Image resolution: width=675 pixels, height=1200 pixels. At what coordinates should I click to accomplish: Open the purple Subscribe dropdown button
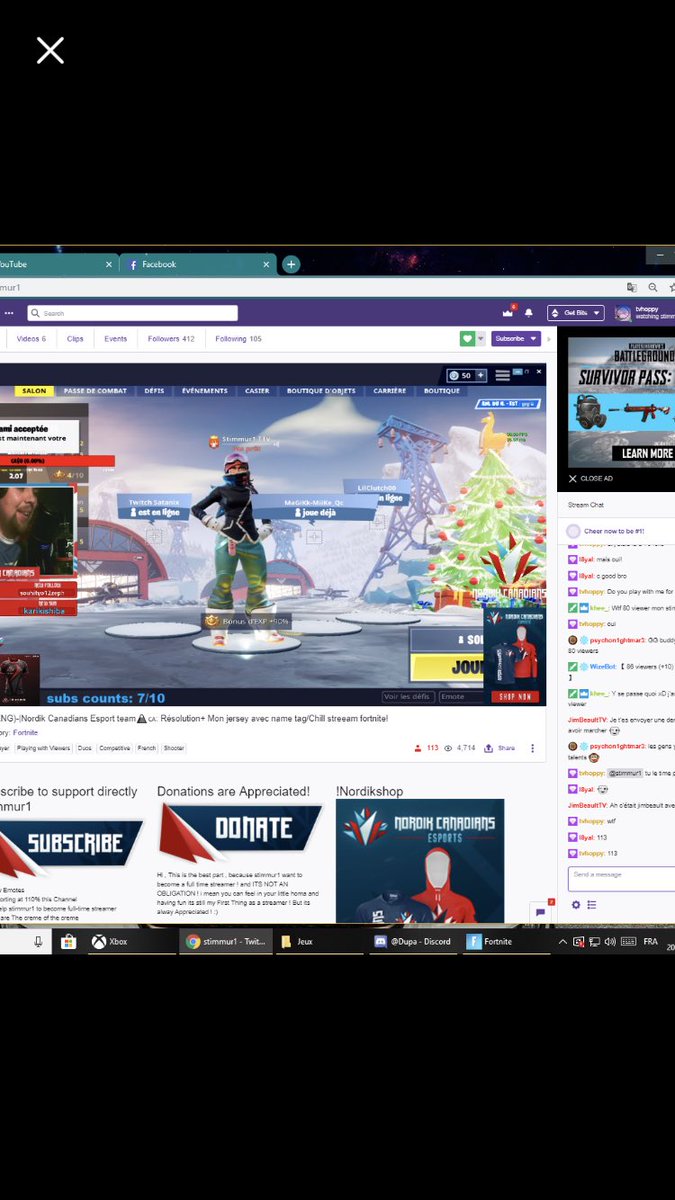click(516, 339)
